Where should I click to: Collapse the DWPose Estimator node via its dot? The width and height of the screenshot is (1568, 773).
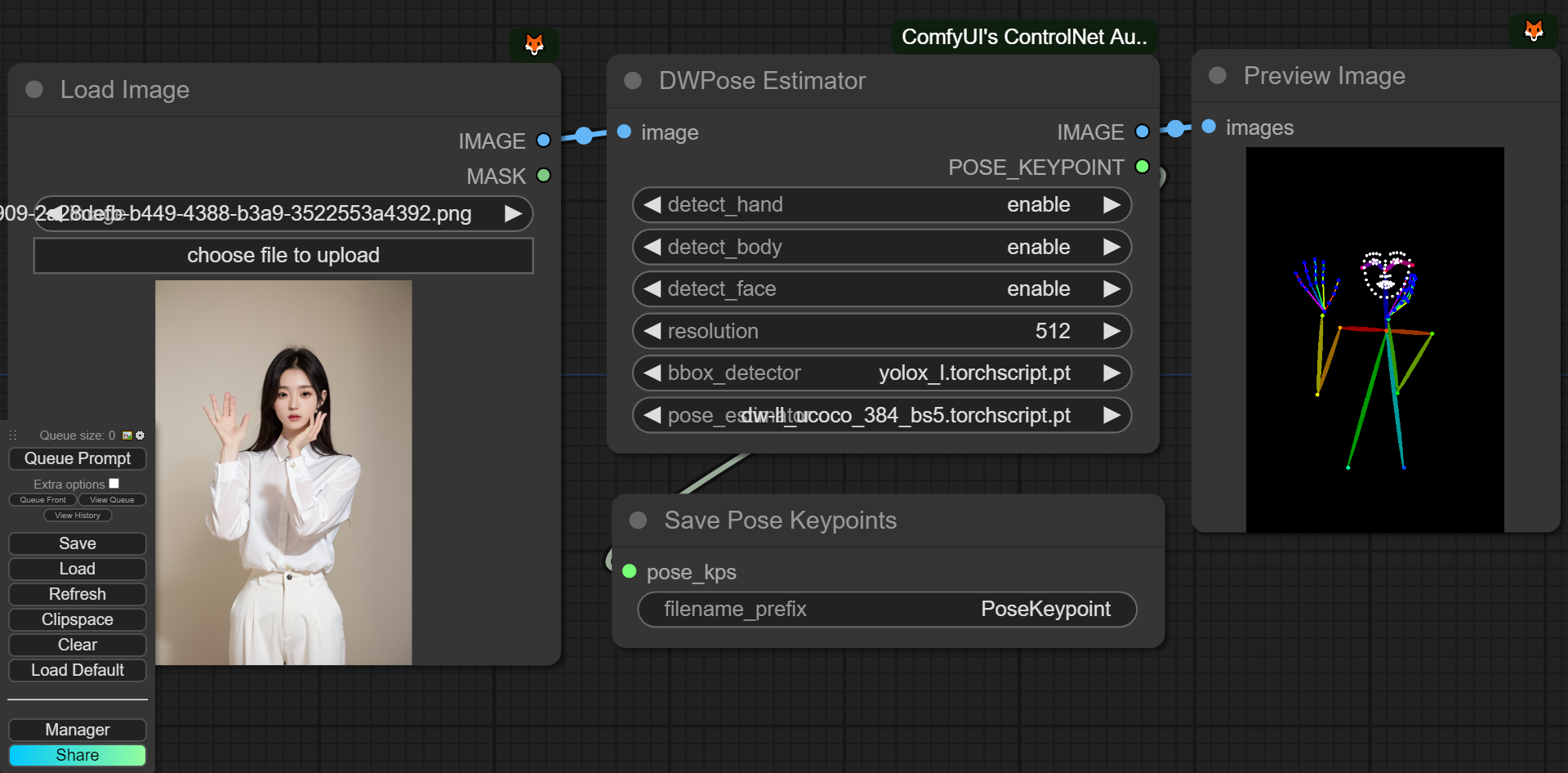[632, 81]
